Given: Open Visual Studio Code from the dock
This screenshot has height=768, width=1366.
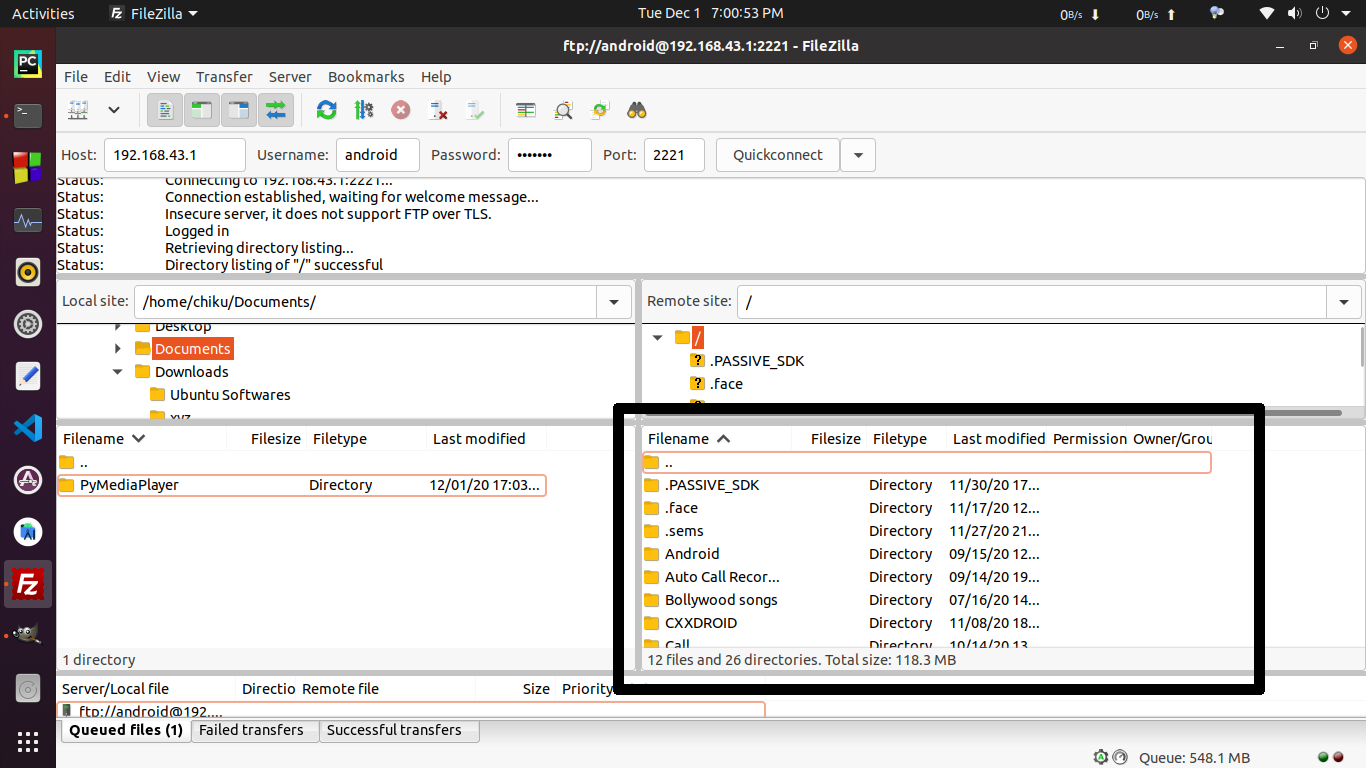Looking at the screenshot, I should (28, 428).
